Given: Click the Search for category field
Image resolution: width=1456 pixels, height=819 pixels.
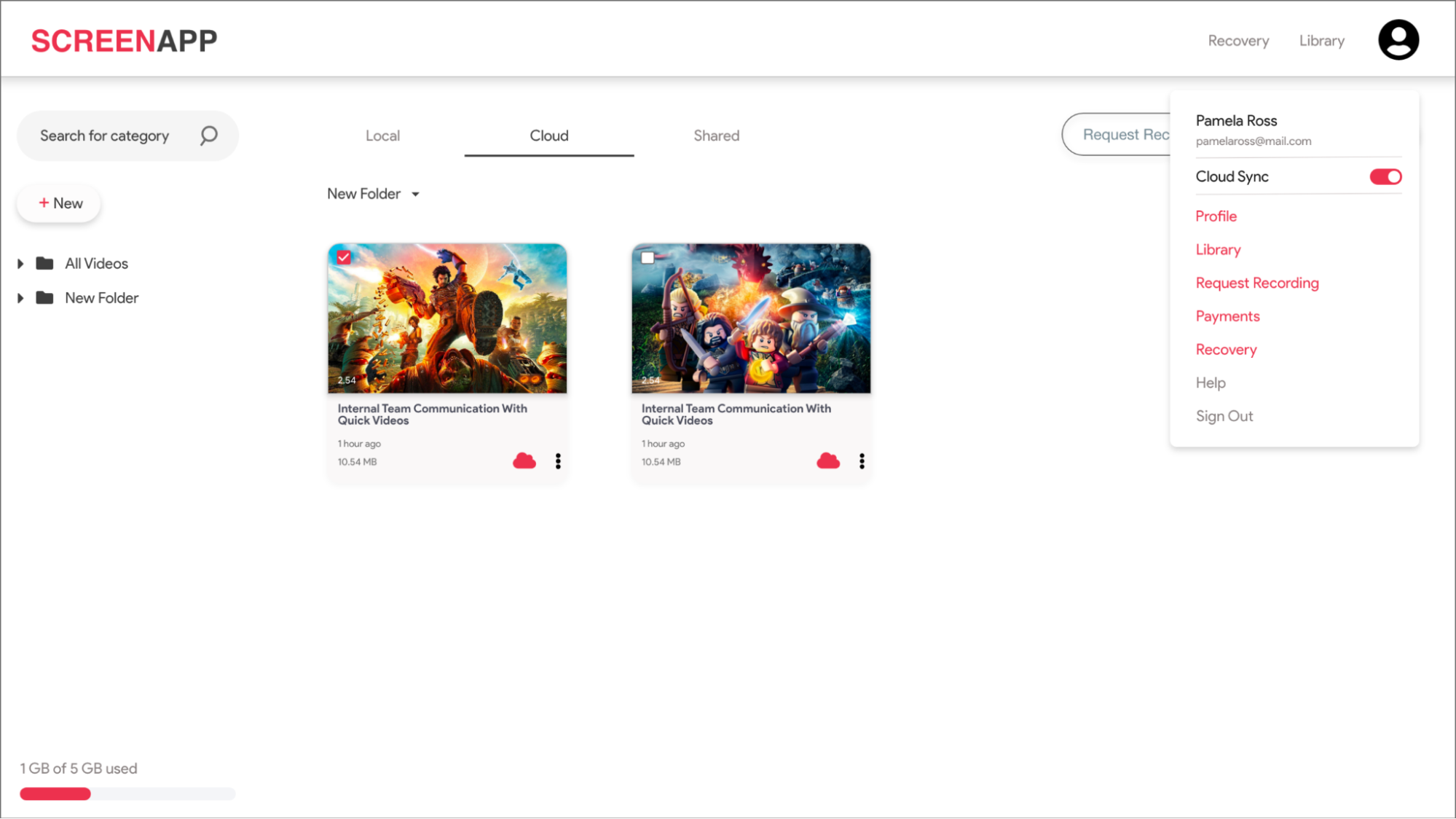Looking at the screenshot, I should point(105,136).
